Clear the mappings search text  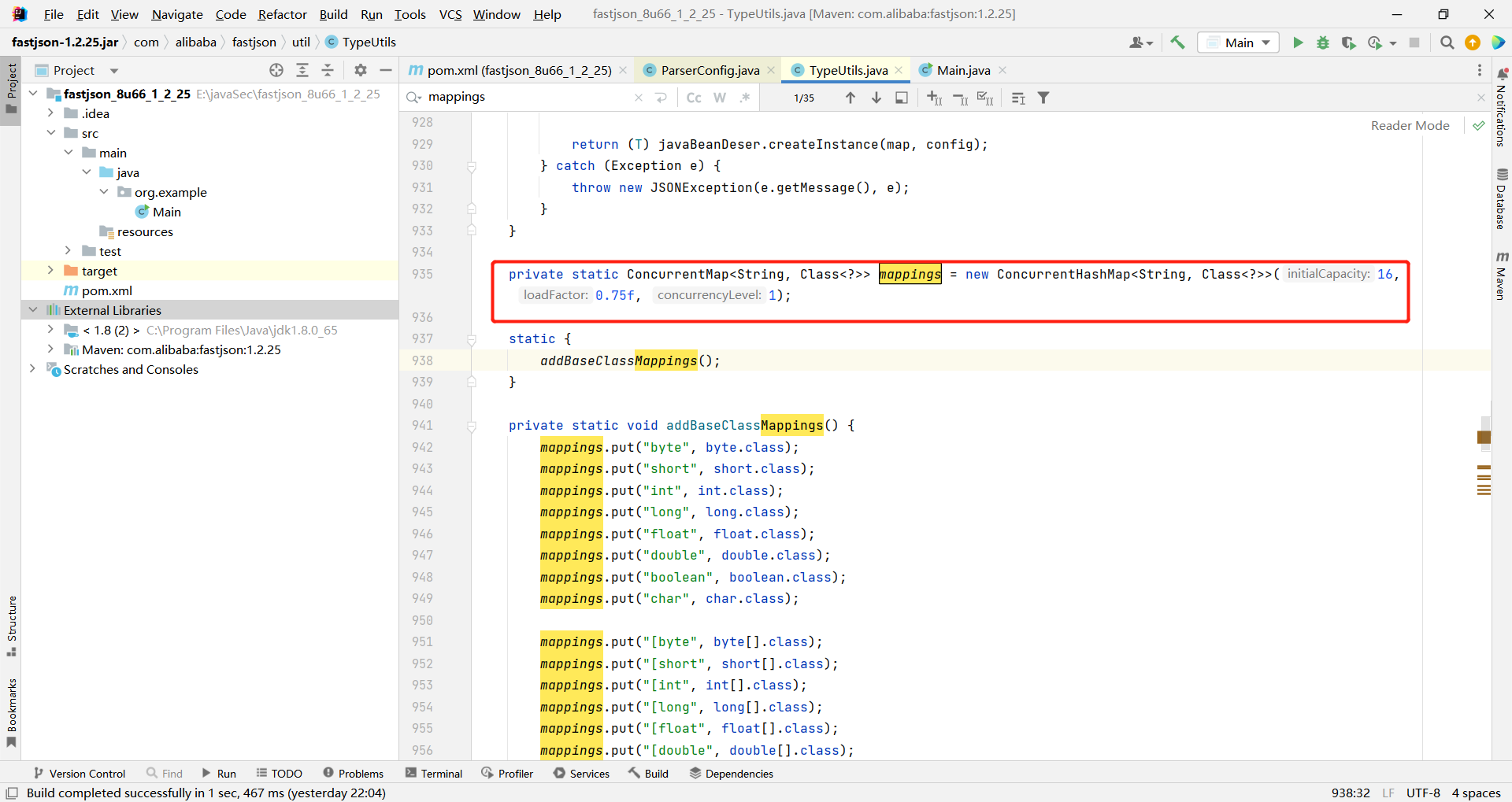pyautogui.click(x=639, y=98)
